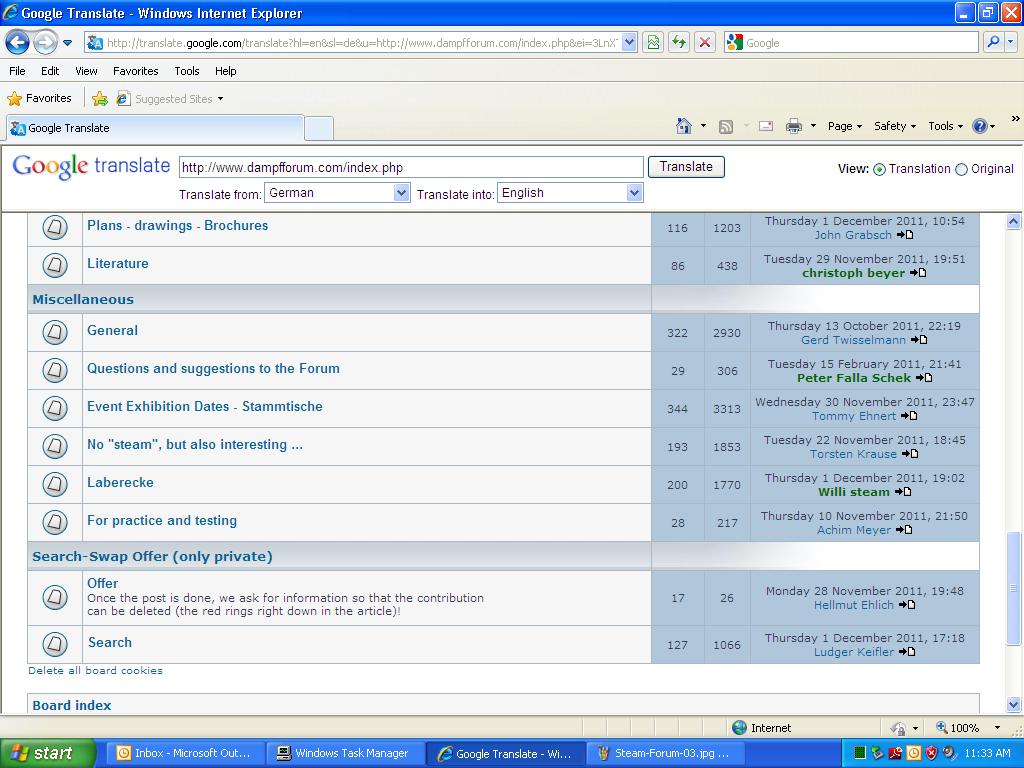Click the translate URL input field

pos(411,167)
